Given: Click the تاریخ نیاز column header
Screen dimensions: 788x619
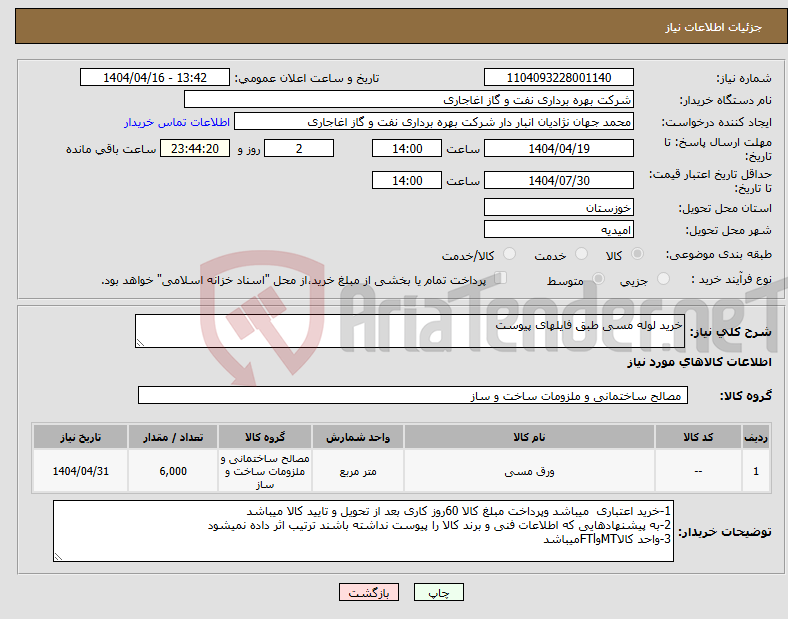Looking at the screenshot, I should point(80,437).
